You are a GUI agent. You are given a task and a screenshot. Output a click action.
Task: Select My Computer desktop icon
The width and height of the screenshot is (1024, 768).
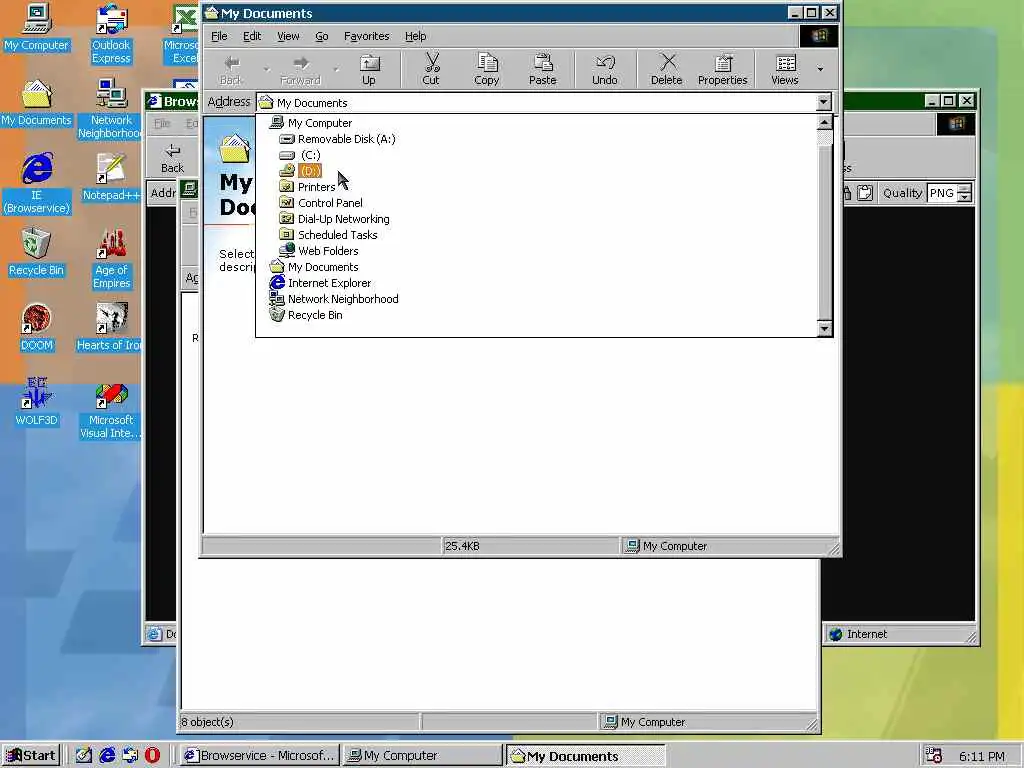pyautogui.click(x=37, y=27)
